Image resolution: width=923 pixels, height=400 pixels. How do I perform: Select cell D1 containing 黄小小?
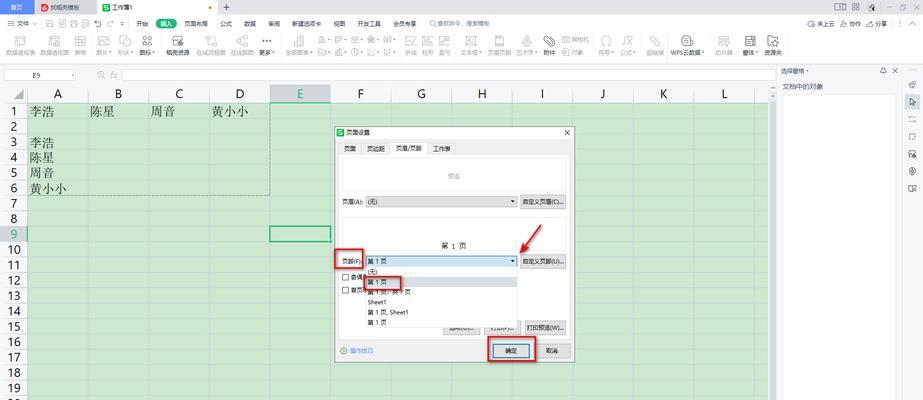pos(240,111)
